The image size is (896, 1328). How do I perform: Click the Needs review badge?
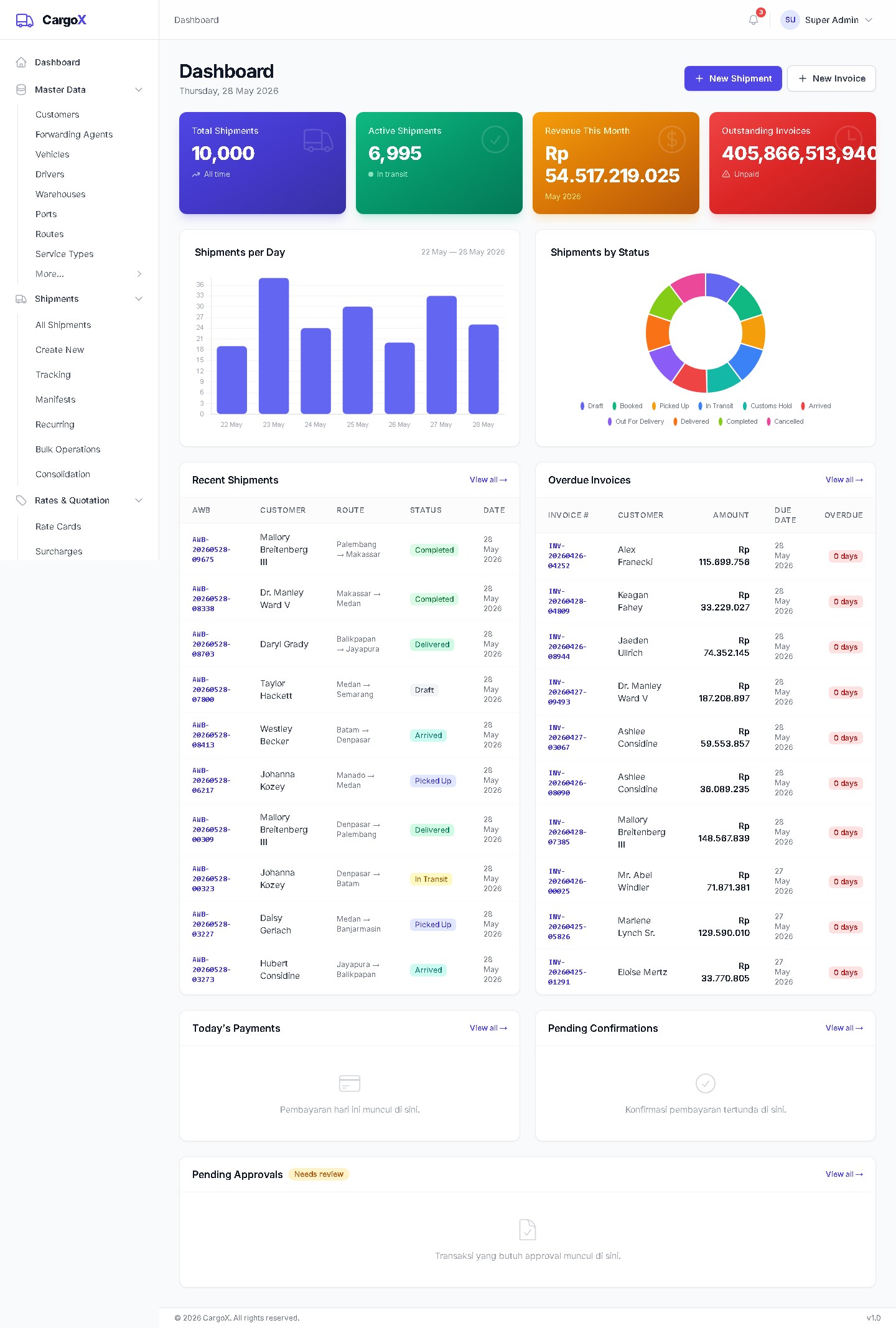319,1174
